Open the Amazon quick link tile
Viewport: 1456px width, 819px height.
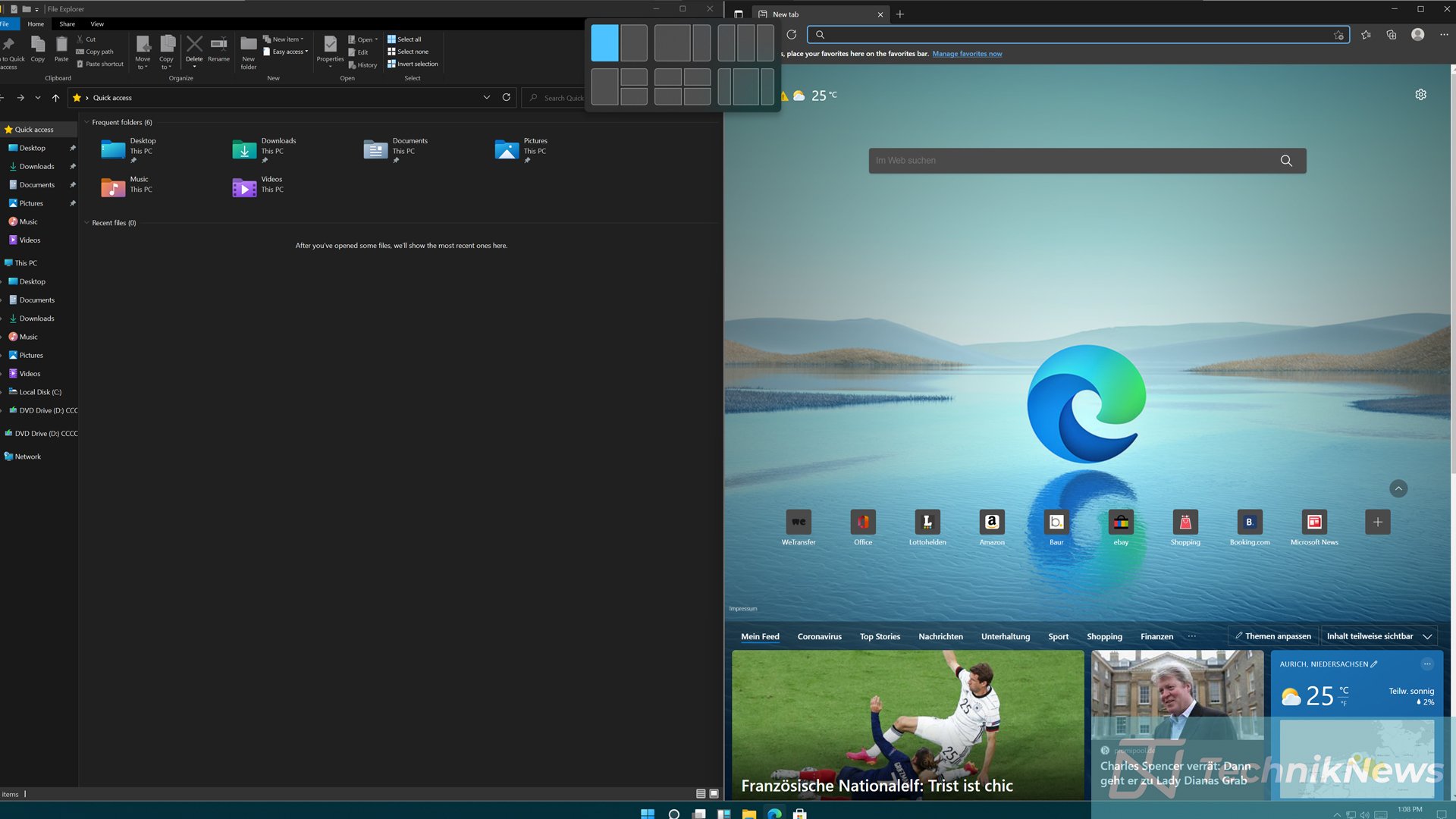[x=992, y=527]
